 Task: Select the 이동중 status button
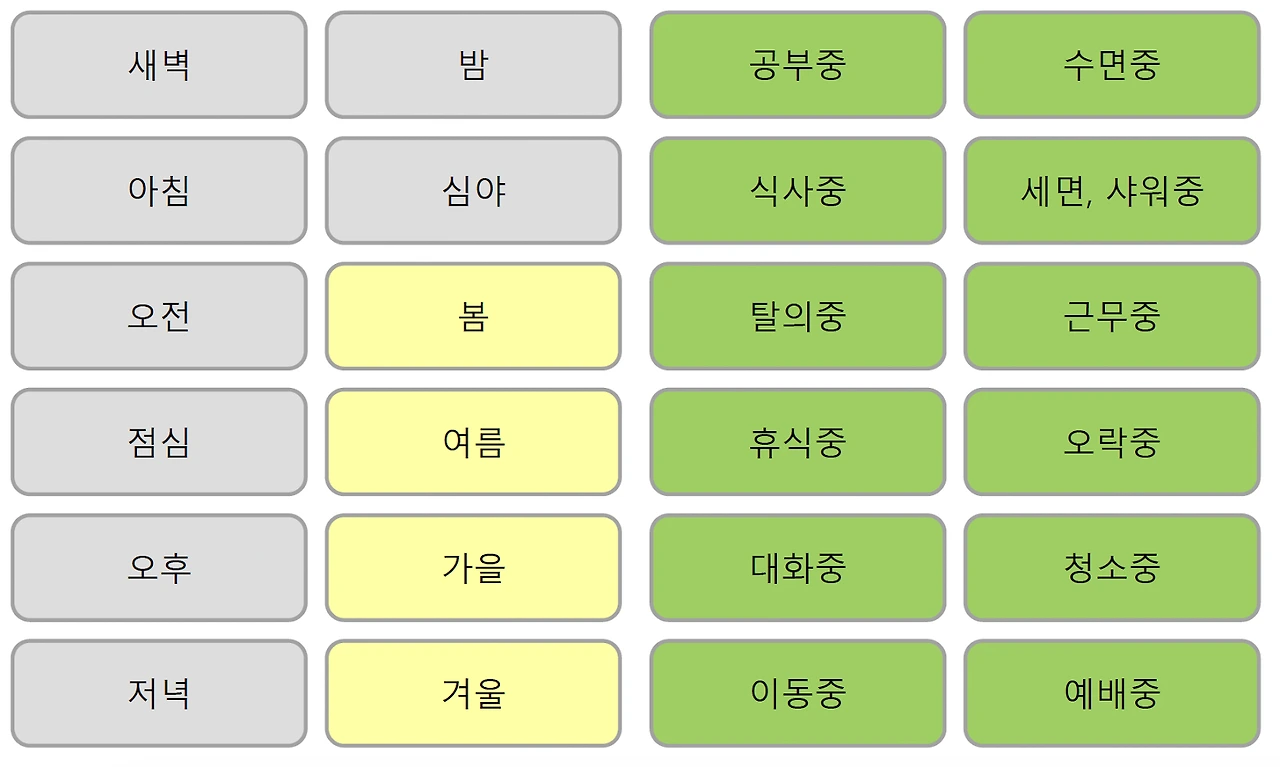(798, 693)
